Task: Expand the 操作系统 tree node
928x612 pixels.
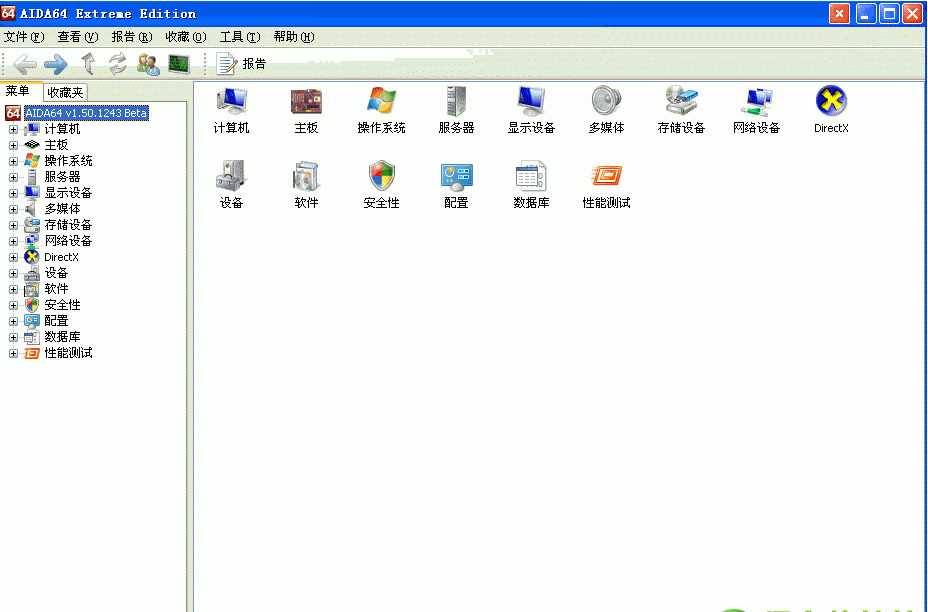Action: (x=14, y=161)
